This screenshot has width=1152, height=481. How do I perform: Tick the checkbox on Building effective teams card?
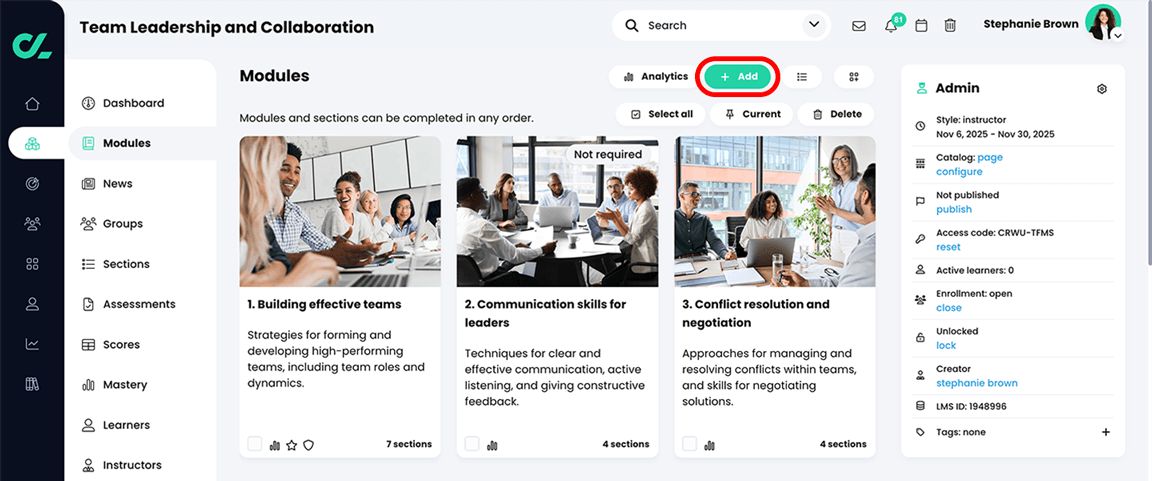click(254, 444)
